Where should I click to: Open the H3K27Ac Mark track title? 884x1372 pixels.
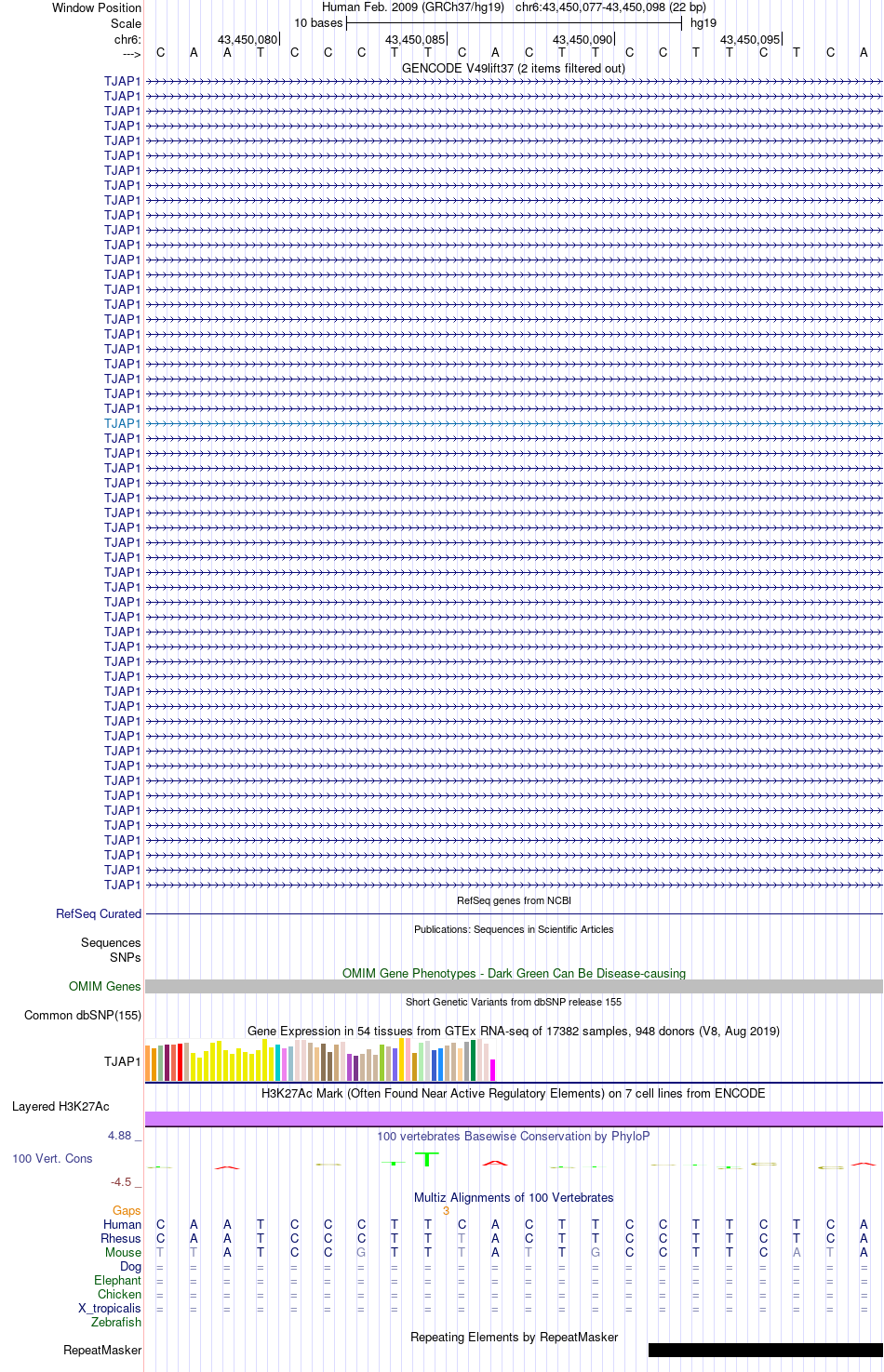(514, 1093)
